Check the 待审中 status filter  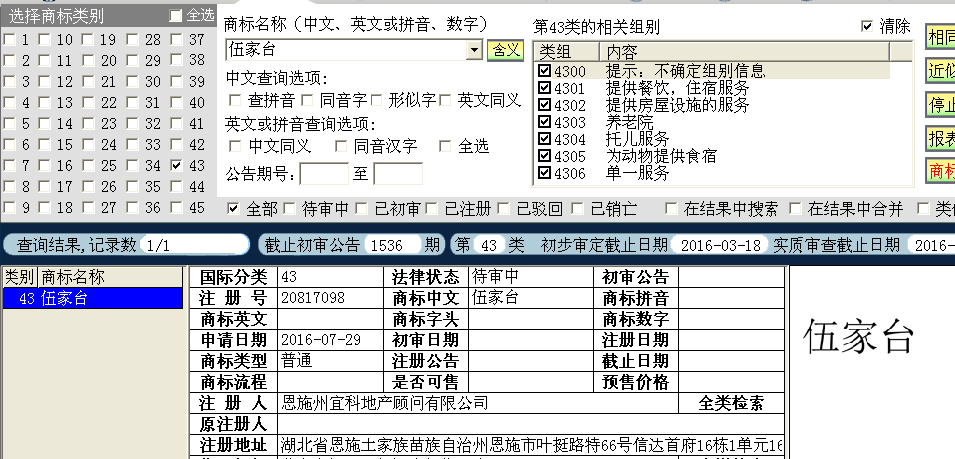point(289,209)
